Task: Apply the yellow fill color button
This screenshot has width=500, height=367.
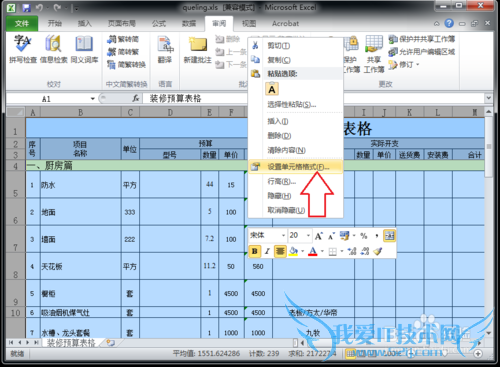Action: [x=293, y=251]
